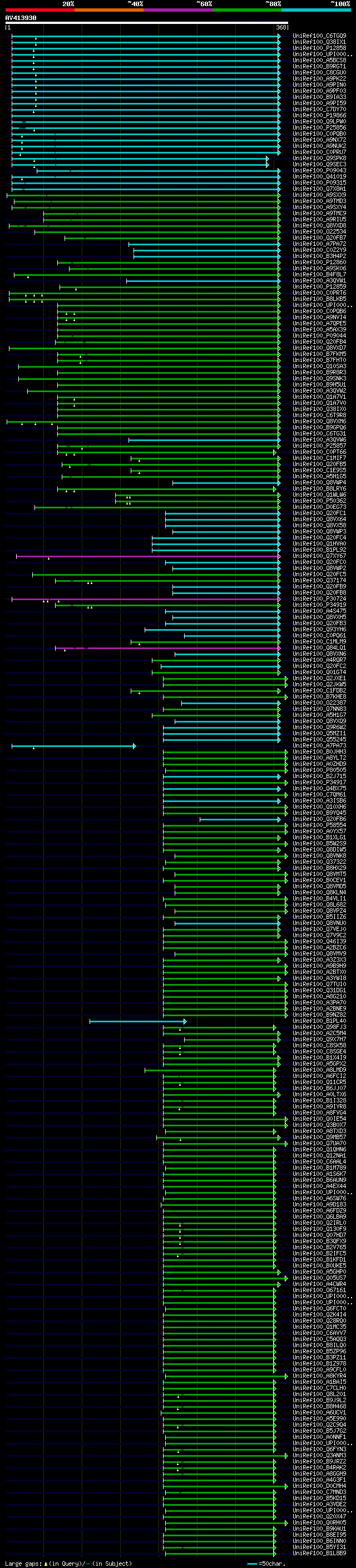Screen dimensions: 356x1568
Task: Click the orange ~40% identity legend segment
Action: pyautogui.click(x=109, y=10)
